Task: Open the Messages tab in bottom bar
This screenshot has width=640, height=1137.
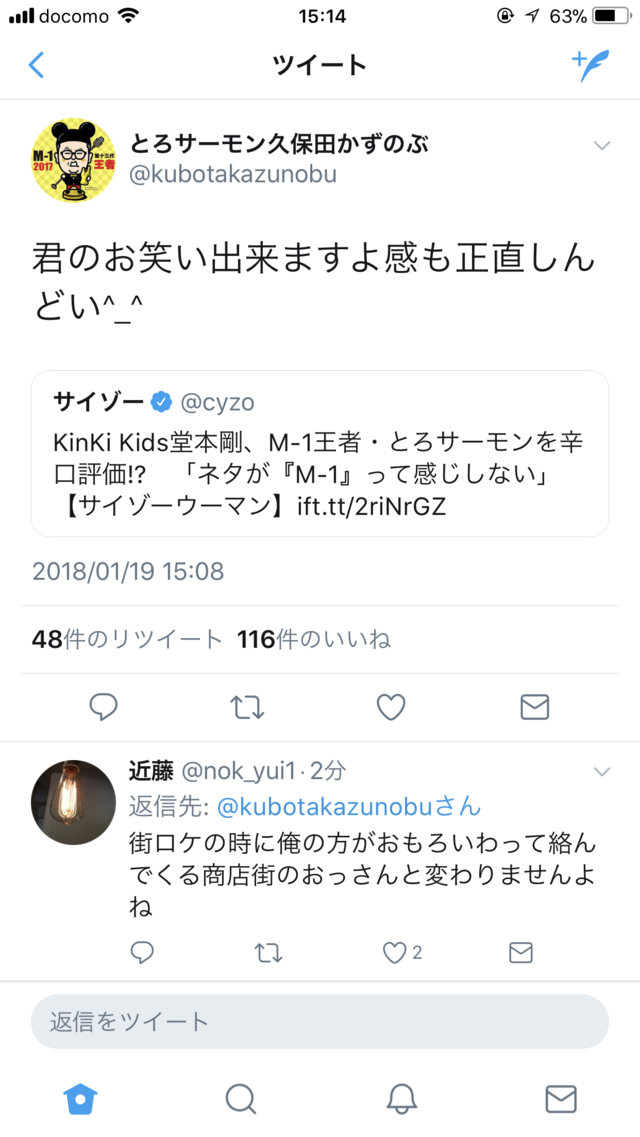Action: tap(560, 1099)
